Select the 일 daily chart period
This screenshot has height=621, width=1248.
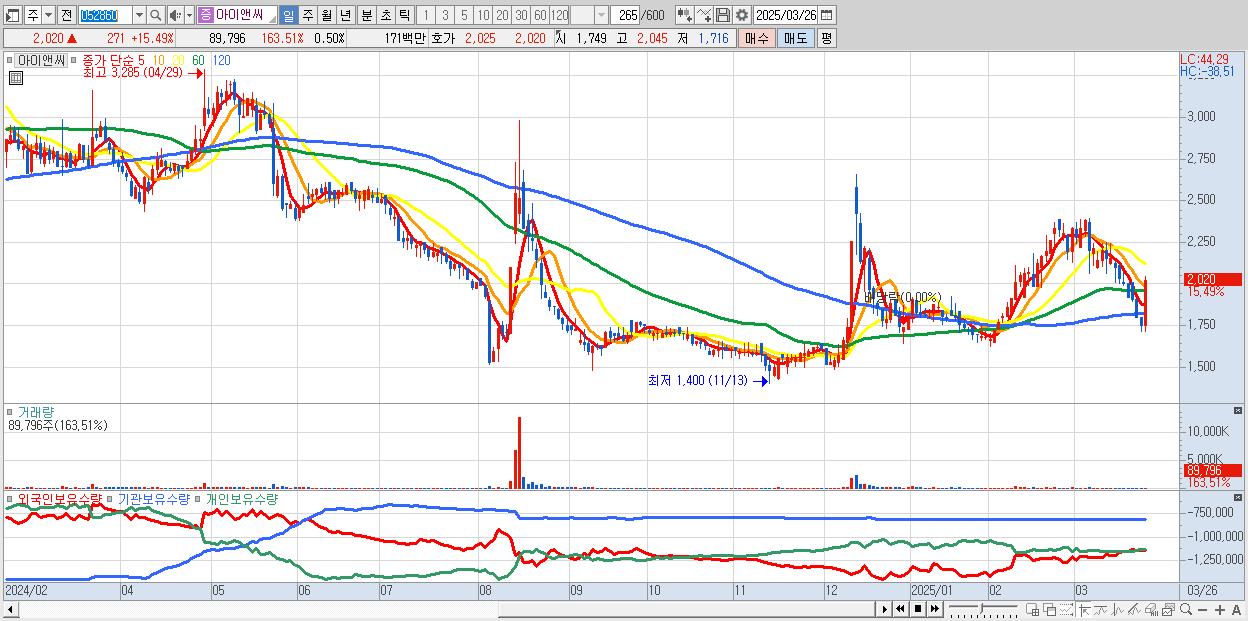[288, 15]
